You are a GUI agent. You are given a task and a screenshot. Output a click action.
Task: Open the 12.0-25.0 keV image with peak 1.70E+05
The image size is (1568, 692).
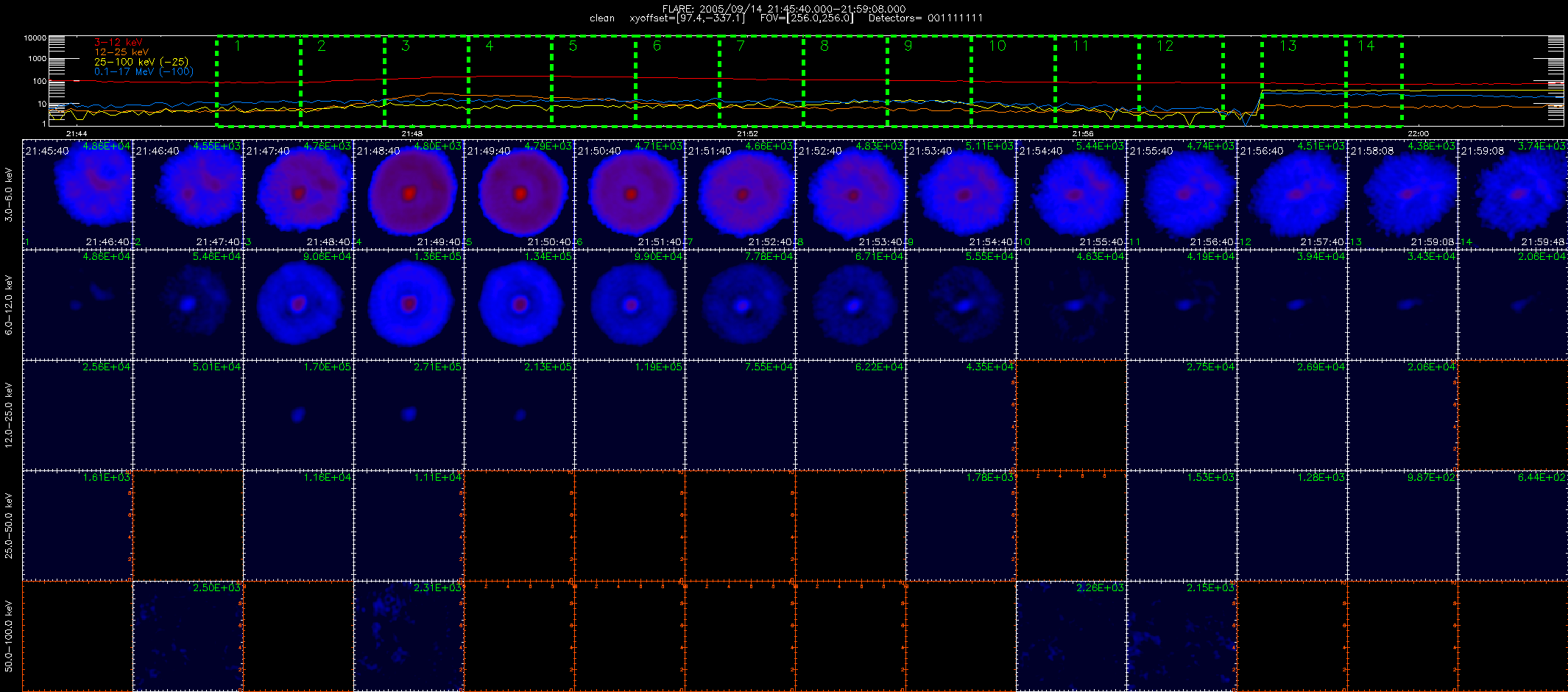pos(299,415)
